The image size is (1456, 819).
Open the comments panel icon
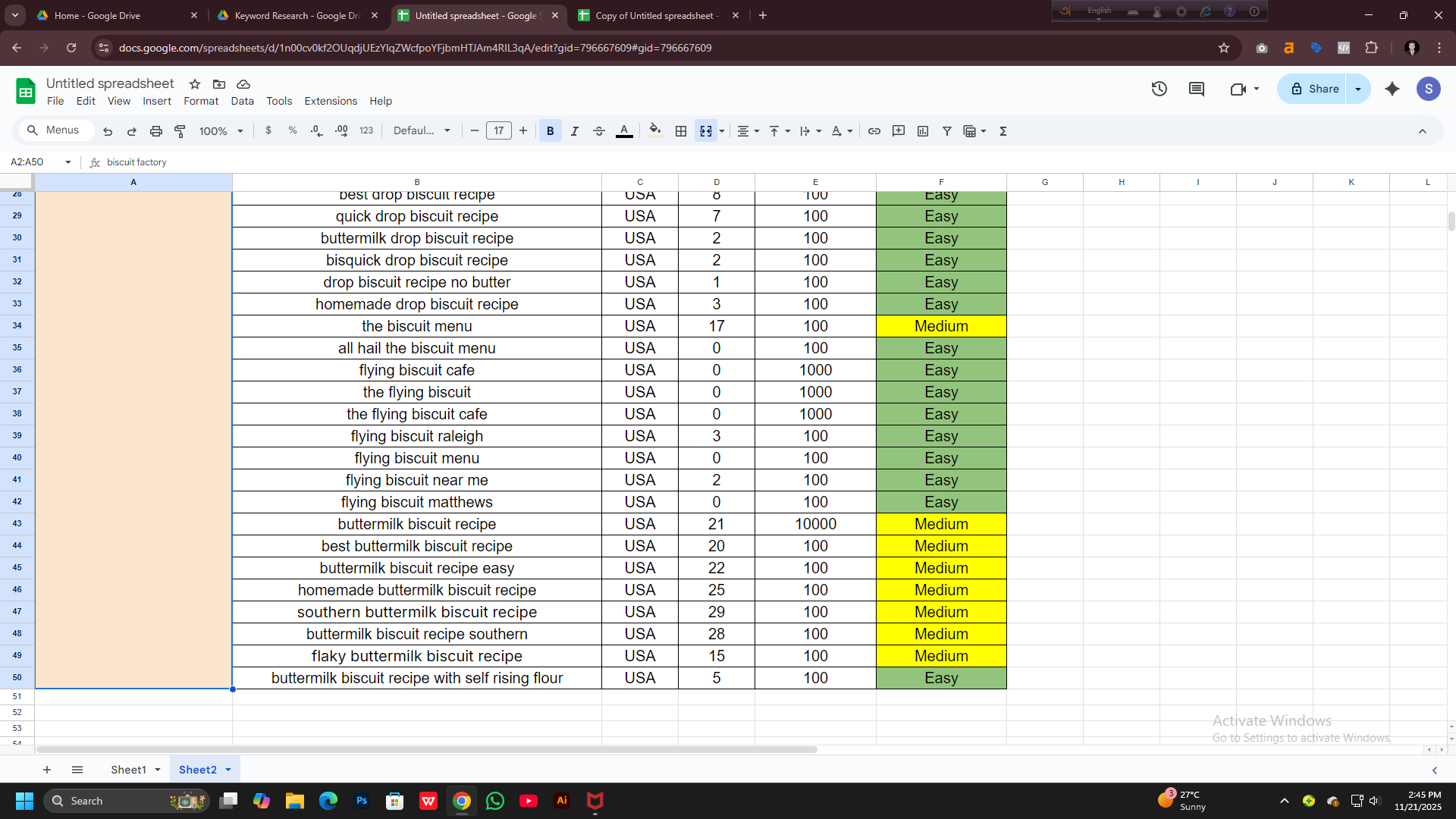point(1197,89)
